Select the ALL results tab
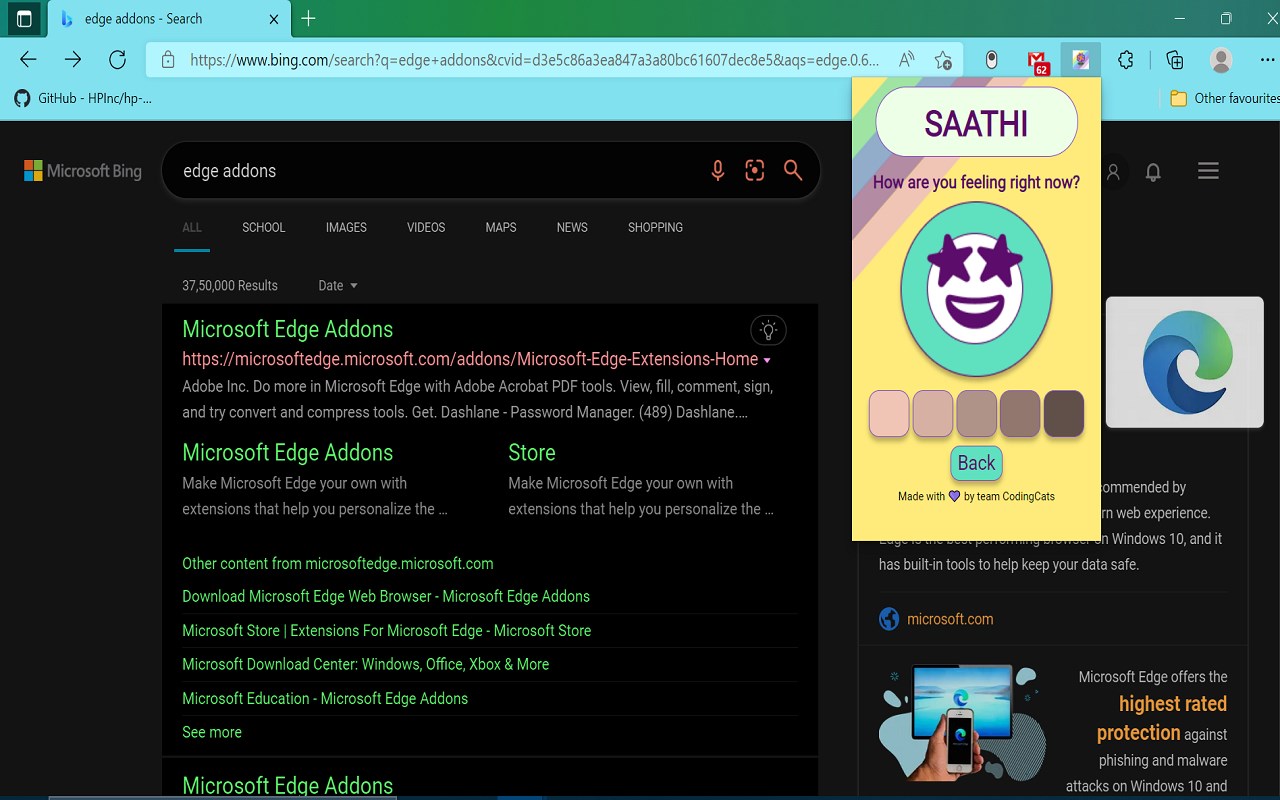This screenshot has height=800, width=1280. click(x=192, y=228)
